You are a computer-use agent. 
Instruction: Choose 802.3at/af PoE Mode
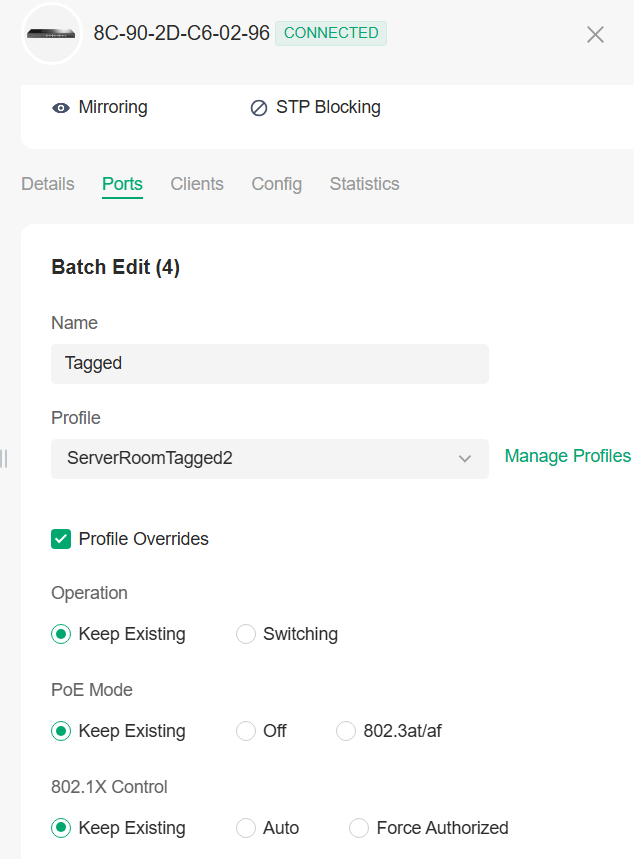pos(346,731)
